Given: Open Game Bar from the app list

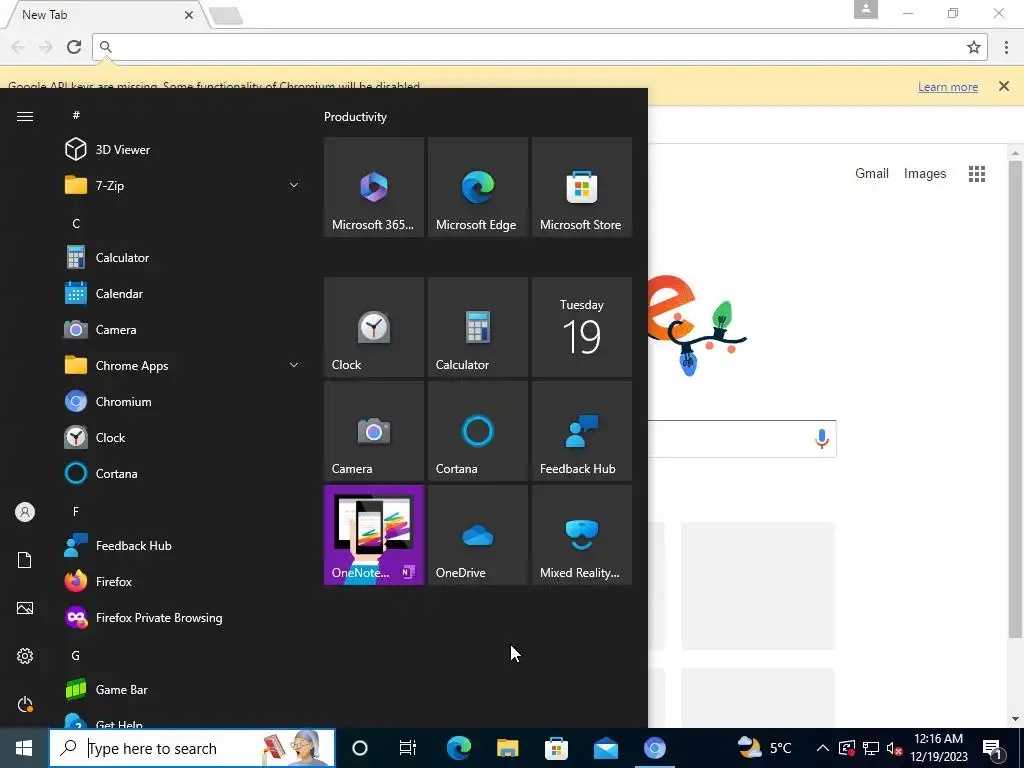Looking at the screenshot, I should (183, 690).
